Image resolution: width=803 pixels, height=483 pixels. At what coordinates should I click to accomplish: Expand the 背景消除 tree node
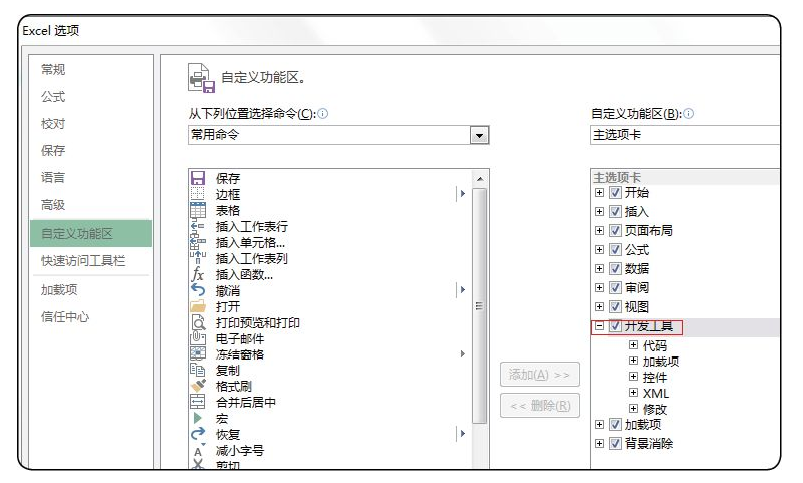click(599, 443)
